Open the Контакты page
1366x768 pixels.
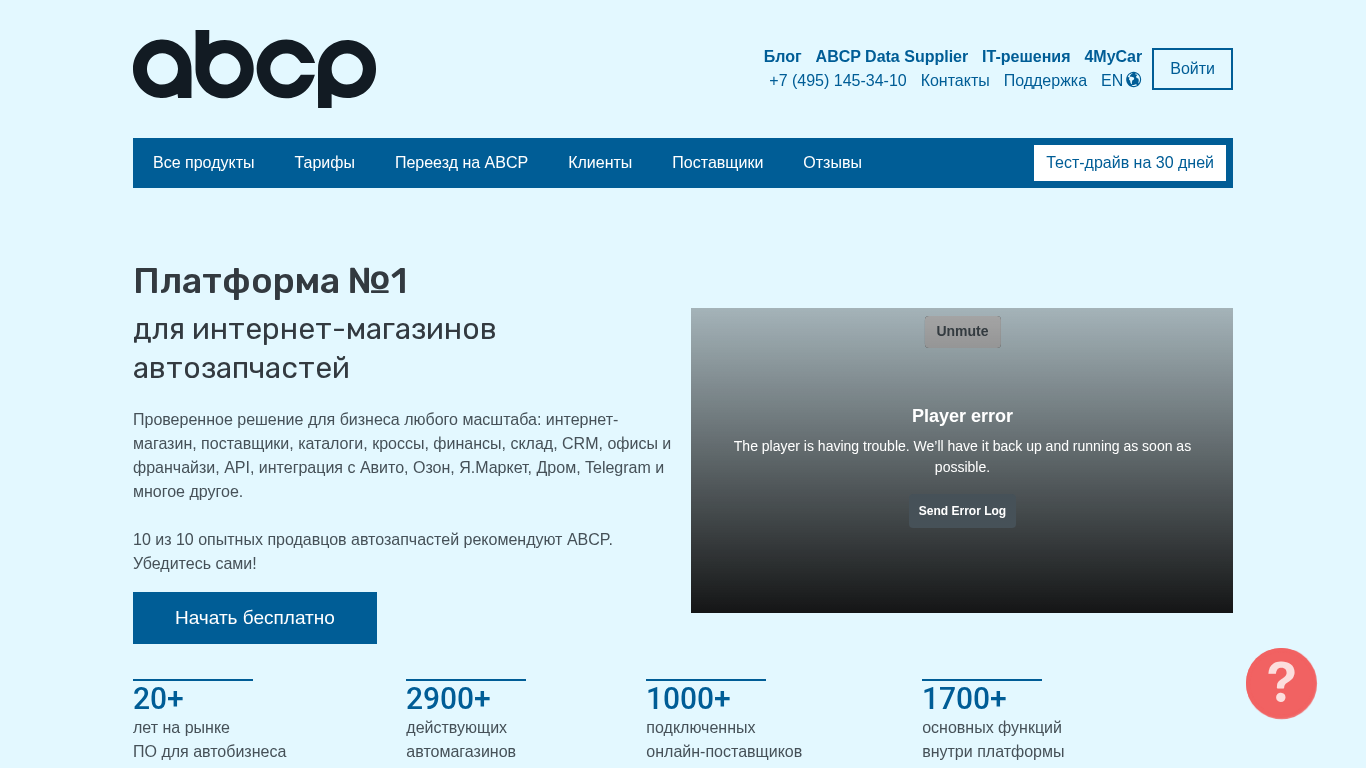pos(955,81)
